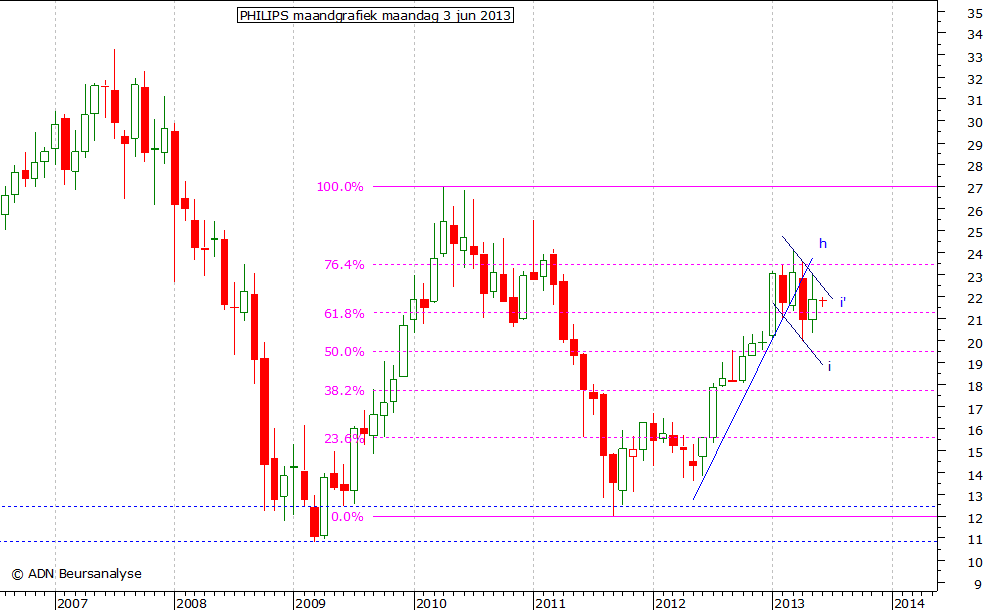
Task: Click price value 12 on right axis
Action: point(974,518)
